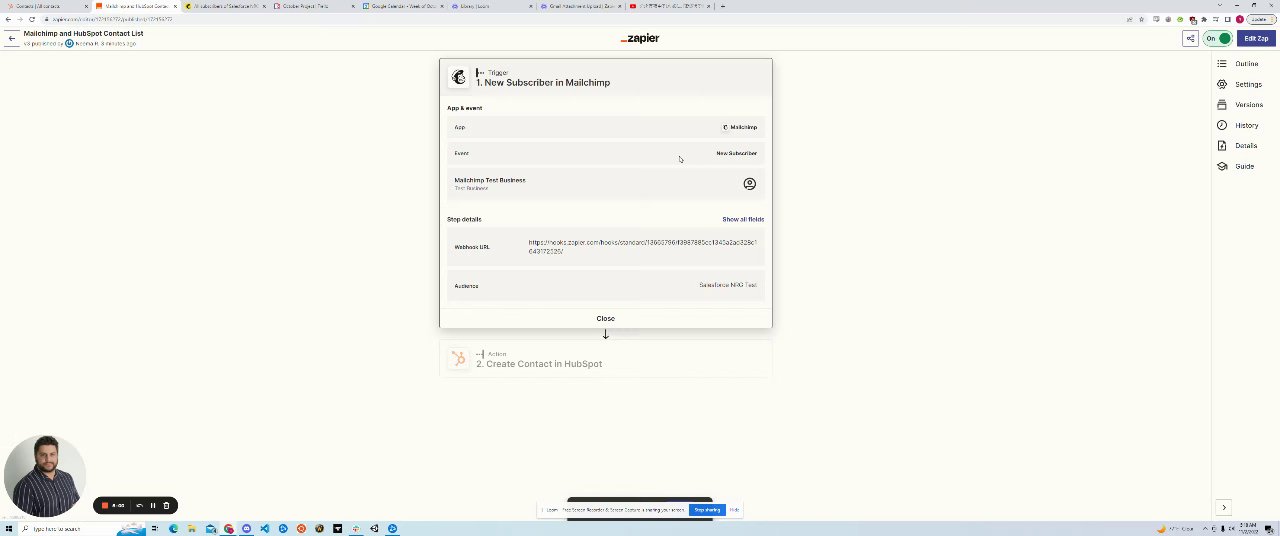Viewport: 1280px width, 536px height.
Task: Select the Mailchimp app field value
Action: pyautogui.click(x=741, y=127)
